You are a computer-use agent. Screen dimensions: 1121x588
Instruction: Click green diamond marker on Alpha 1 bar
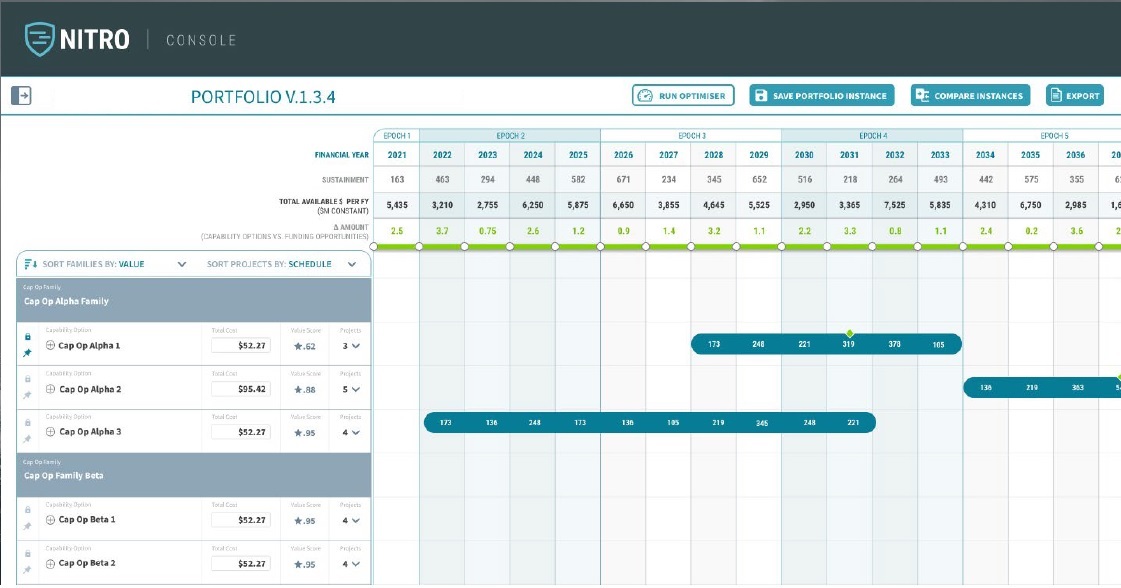pyautogui.click(x=849, y=333)
